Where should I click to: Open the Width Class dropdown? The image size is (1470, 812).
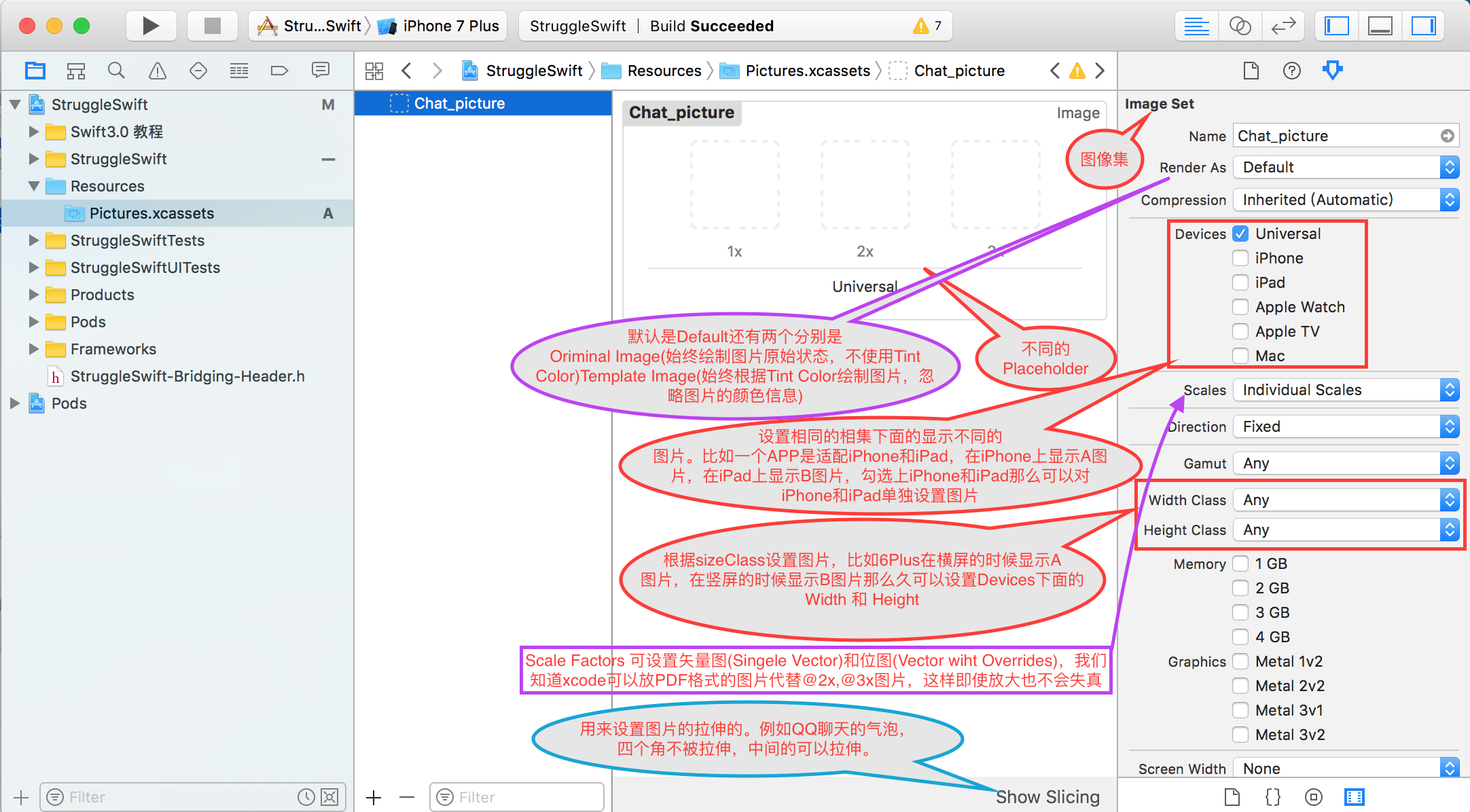point(1346,500)
